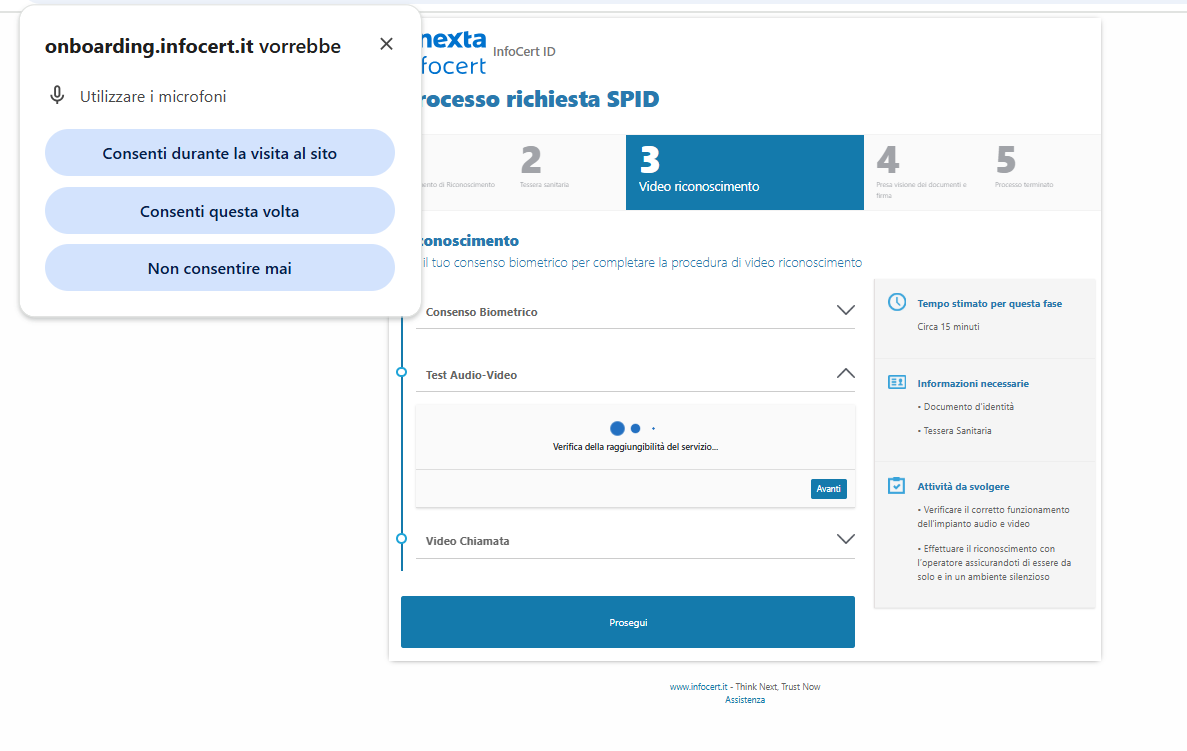
Task: Select step 4 Presa visione dei documenti
Action: (x=922, y=172)
